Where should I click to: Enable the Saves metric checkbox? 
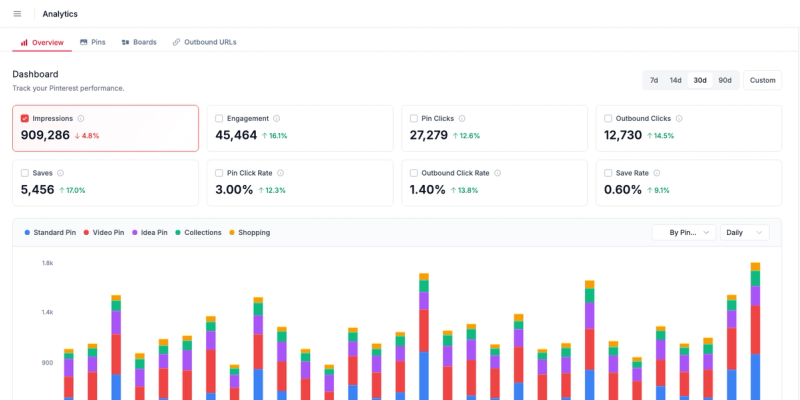(x=24, y=173)
